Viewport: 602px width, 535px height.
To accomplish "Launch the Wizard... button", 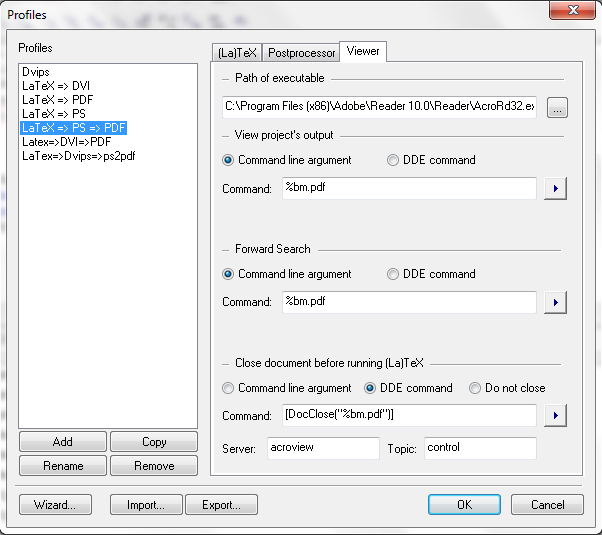I will click(x=55, y=504).
